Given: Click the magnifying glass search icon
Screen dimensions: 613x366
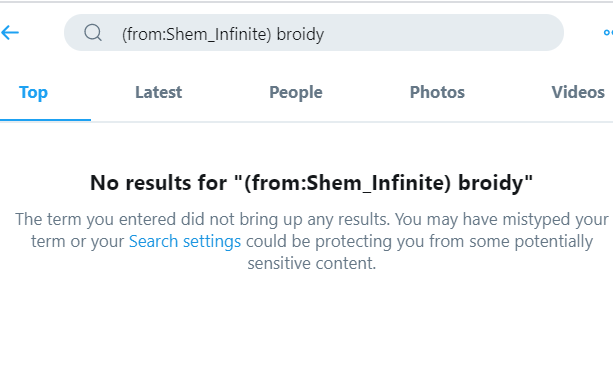Looking at the screenshot, I should pyautogui.click(x=93, y=32).
